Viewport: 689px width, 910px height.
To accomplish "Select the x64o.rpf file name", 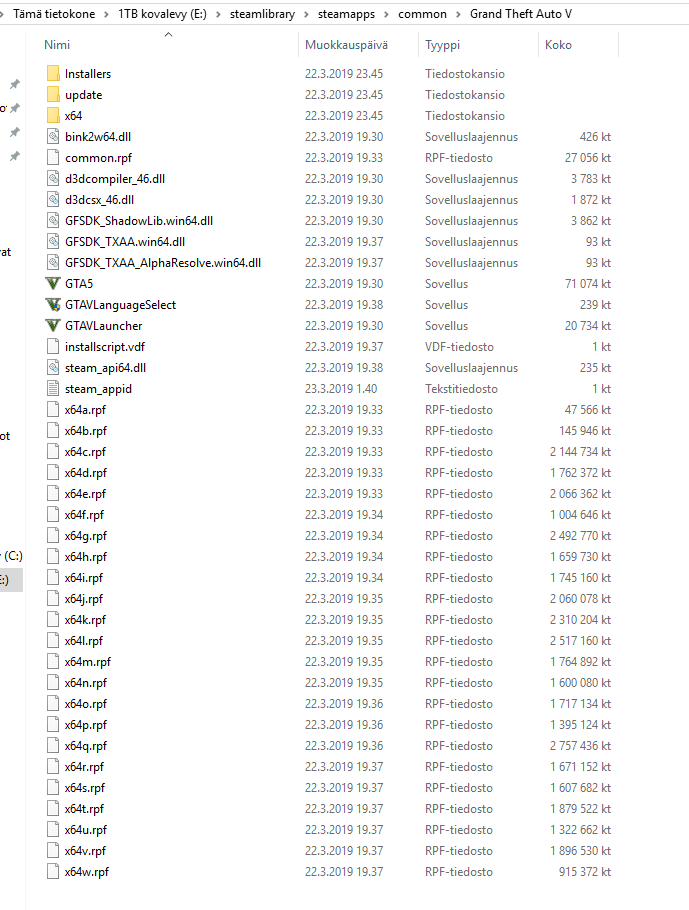I will [86, 703].
